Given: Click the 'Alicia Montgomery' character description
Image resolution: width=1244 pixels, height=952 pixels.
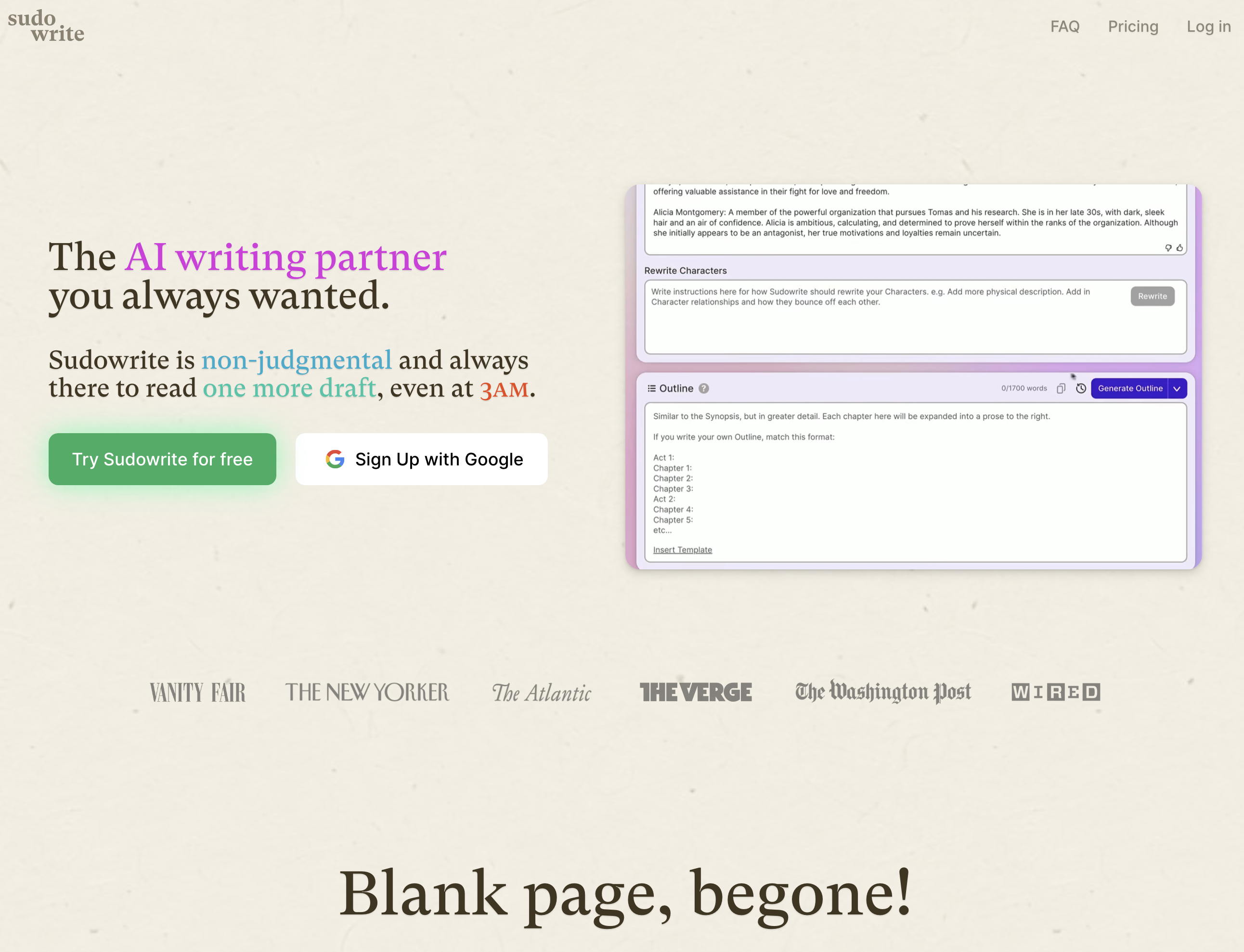Looking at the screenshot, I should (915, 223).
